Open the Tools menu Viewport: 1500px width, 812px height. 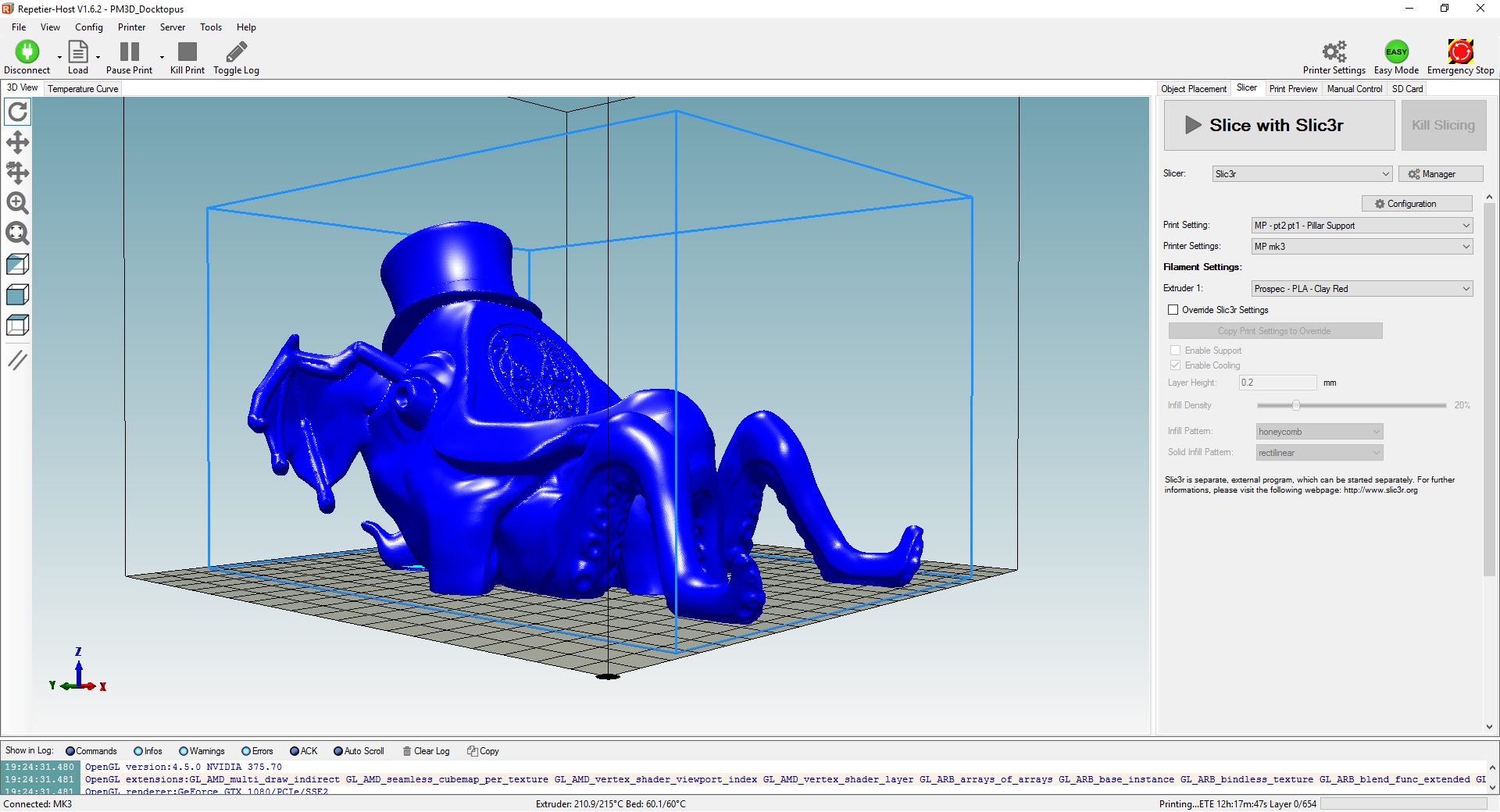click(211, 27)
